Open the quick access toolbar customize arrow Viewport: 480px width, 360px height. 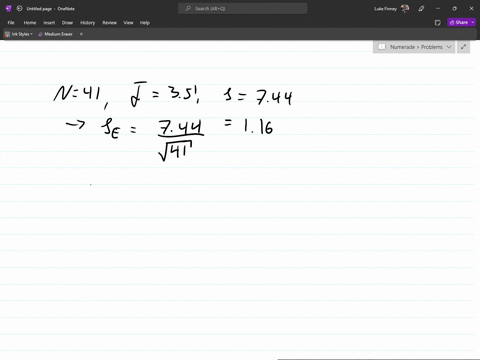tap(81, 34)
